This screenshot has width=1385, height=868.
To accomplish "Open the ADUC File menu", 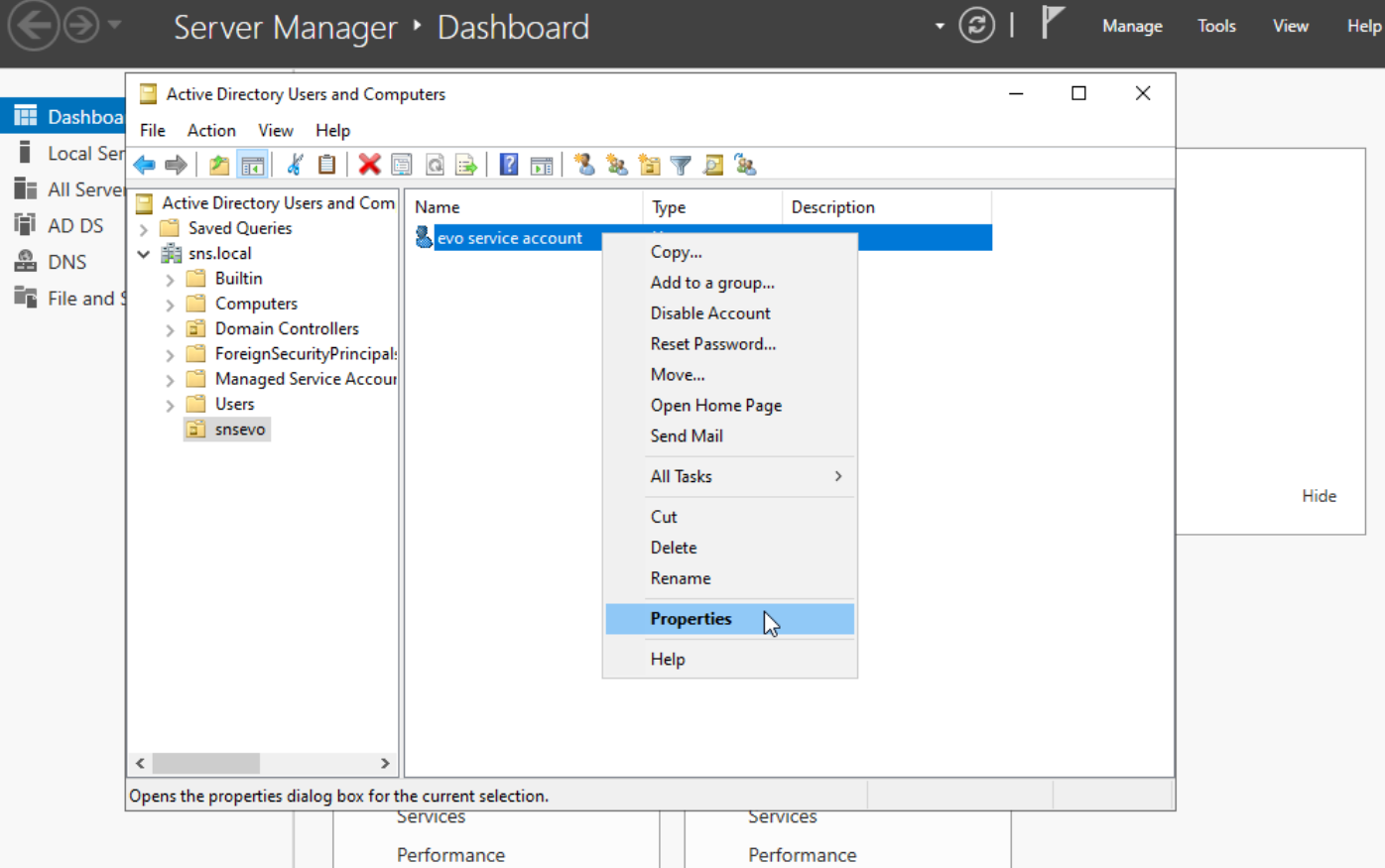I will pyautogui.click(x=153, y=130).
